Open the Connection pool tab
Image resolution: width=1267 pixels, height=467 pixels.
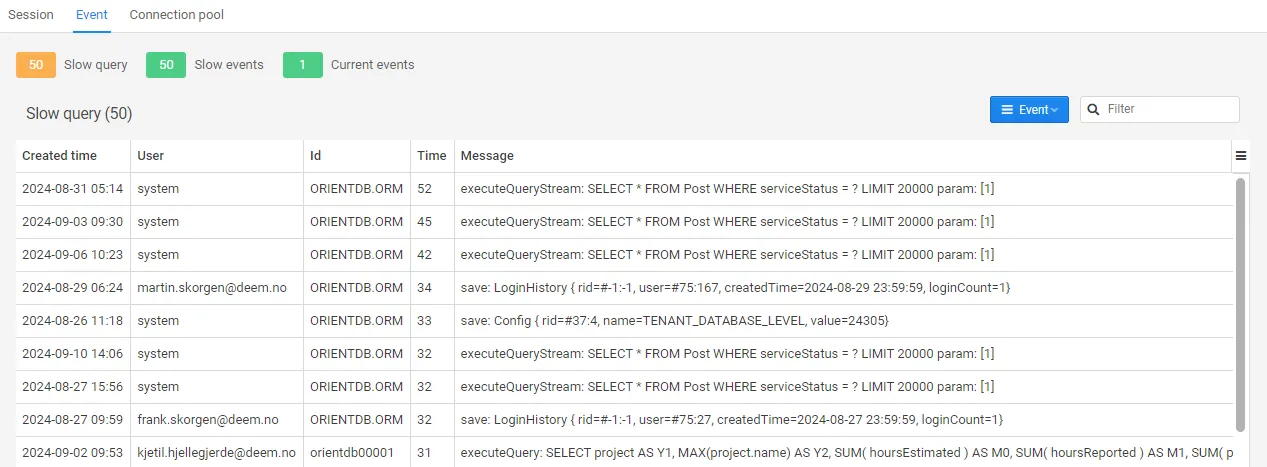[177, 15]
